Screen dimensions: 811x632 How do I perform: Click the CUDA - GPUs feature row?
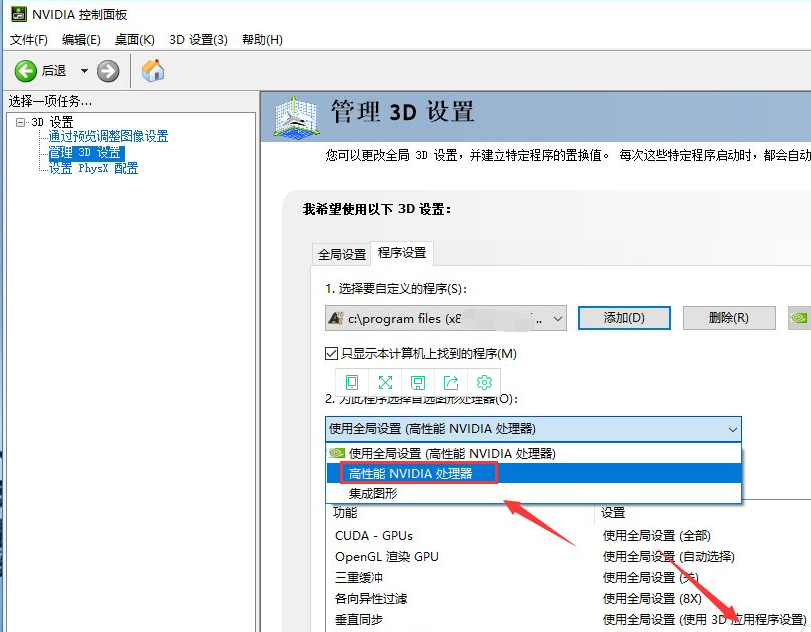(374, 535)
